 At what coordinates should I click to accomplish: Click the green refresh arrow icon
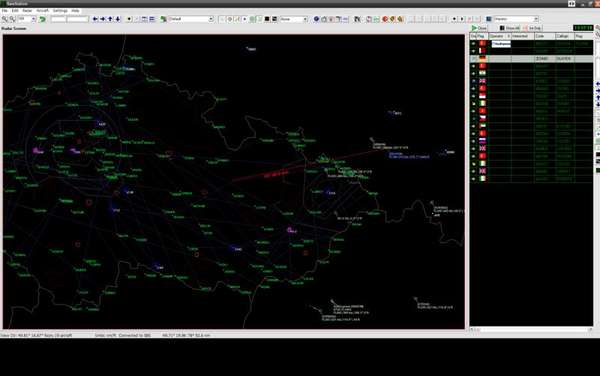tap(42, 19)
